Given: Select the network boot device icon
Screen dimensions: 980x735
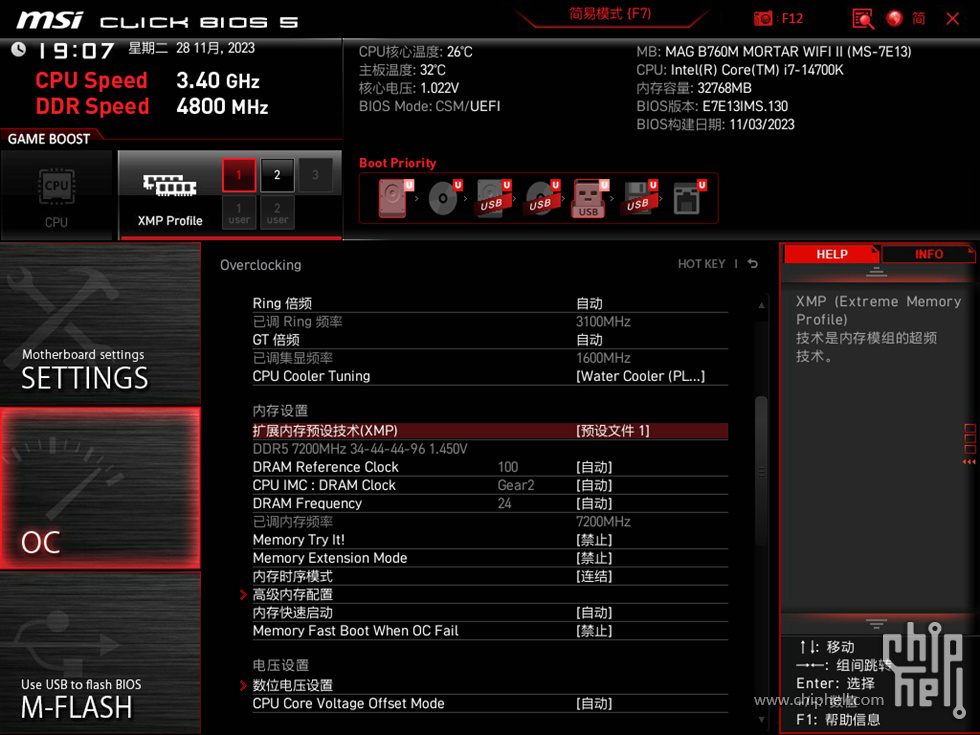Looking at the screenshot, I should (687, 199).
